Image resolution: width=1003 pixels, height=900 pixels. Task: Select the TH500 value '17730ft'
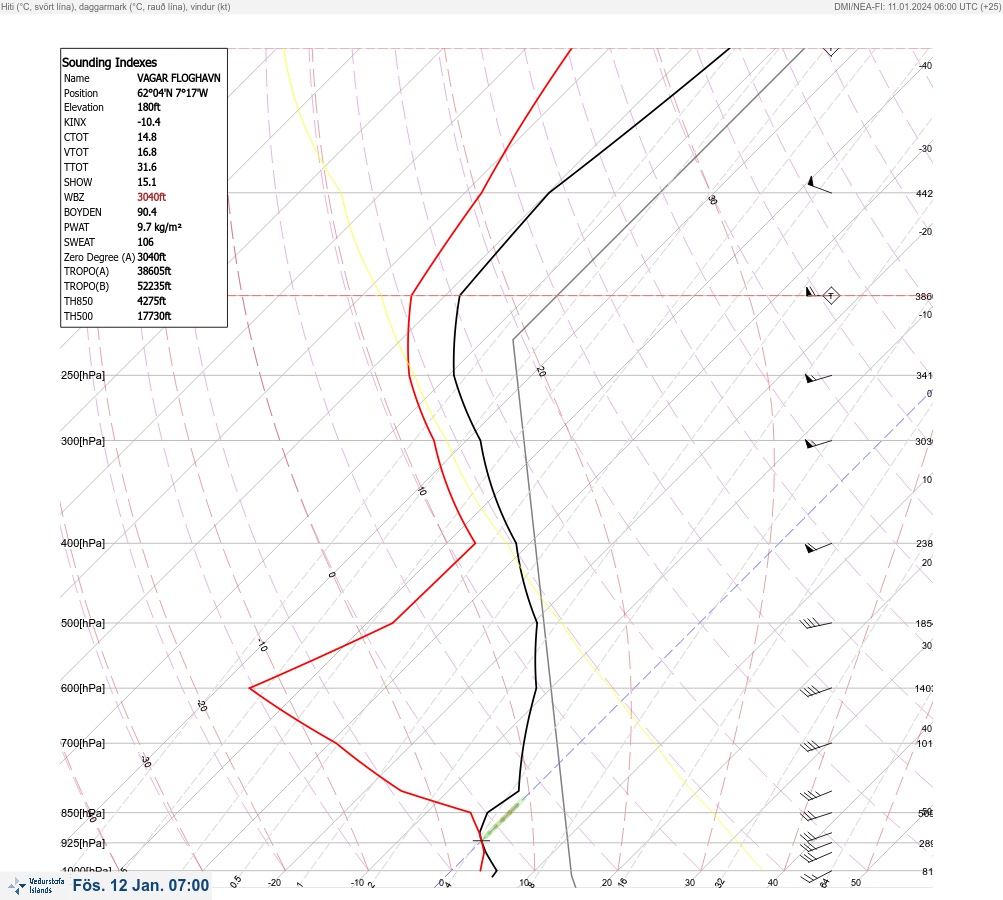click(x=154, y=316)
